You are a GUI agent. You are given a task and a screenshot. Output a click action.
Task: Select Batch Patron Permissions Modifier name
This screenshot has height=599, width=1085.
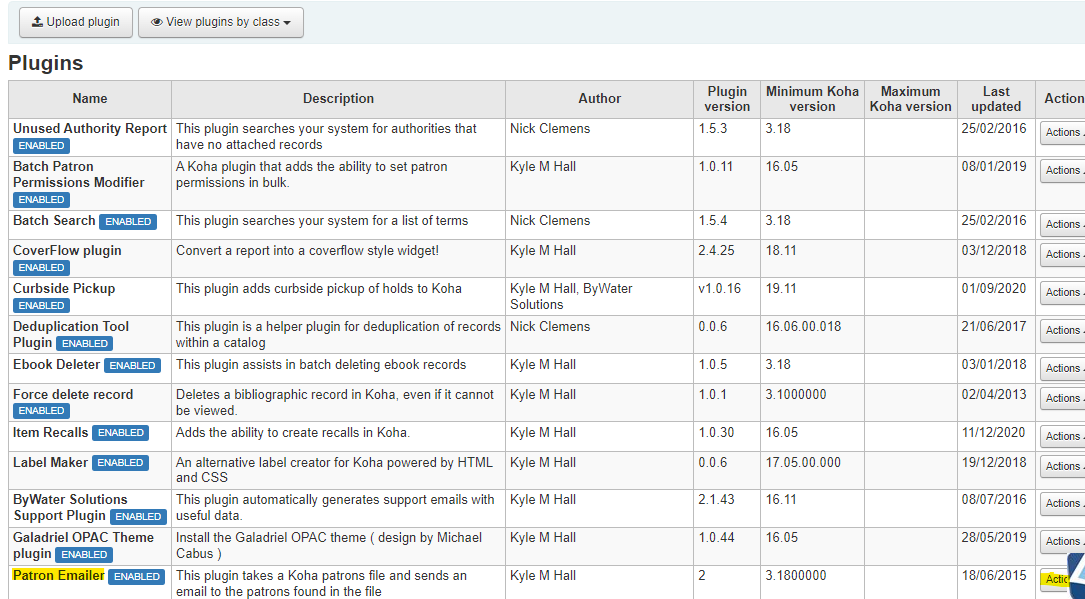click(x=79, y=174)
